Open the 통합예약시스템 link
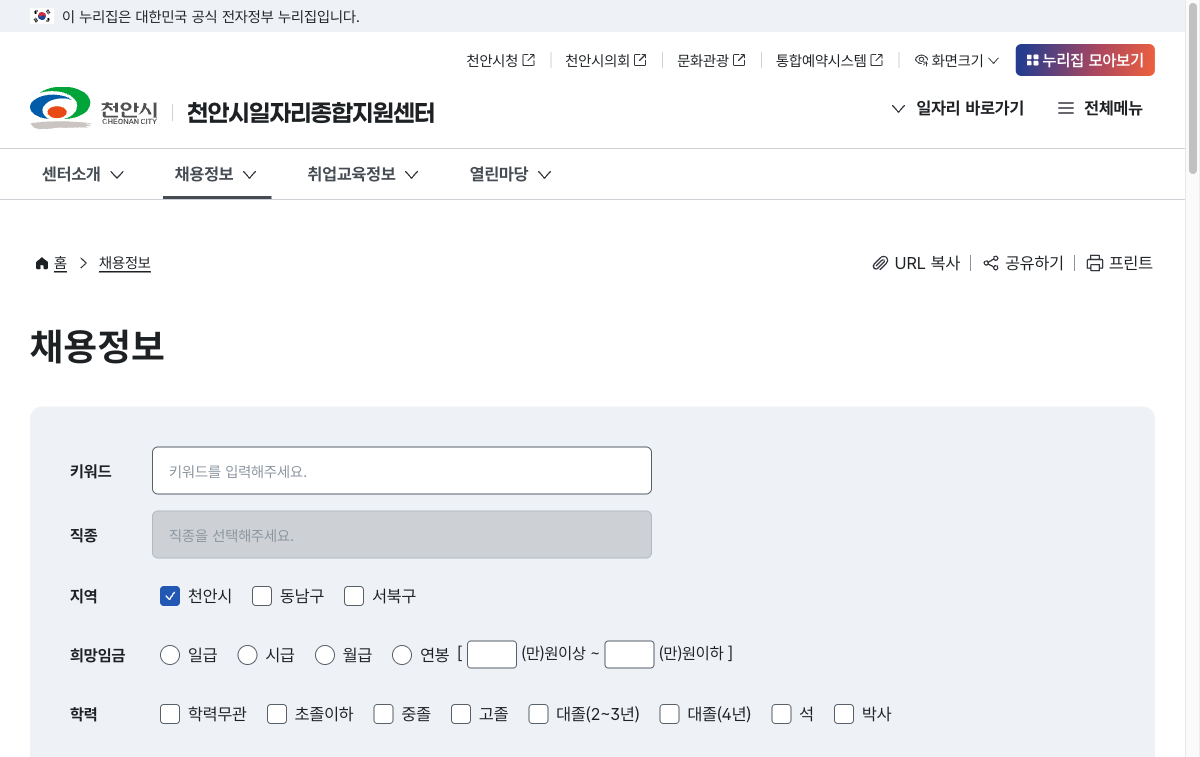Screen dimensions: 1200x757 click(829, 60)
